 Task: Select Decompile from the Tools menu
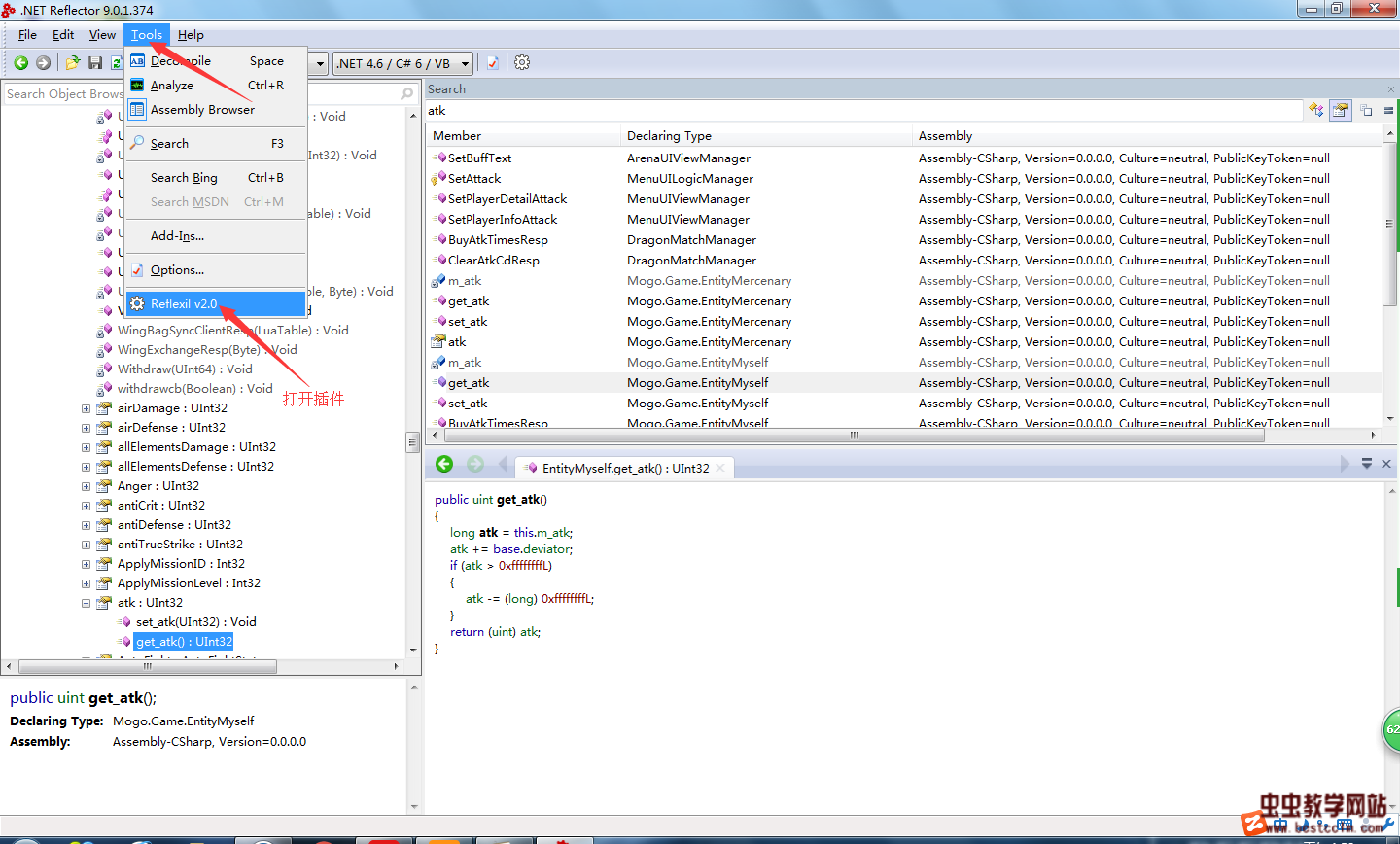(216, 60)
